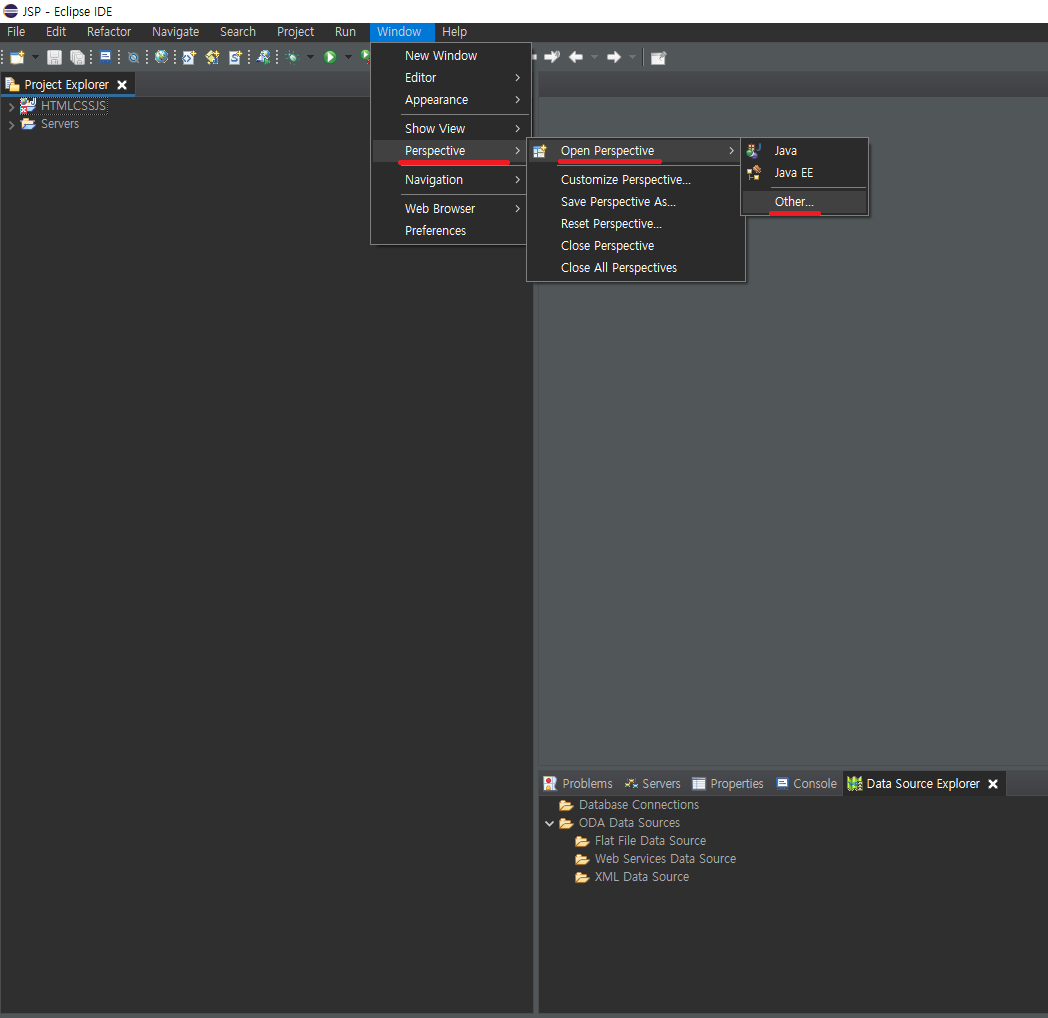This screenshot has height=1018, width=1048.
Task: Click the new S file icon
Action: [235, 57]
